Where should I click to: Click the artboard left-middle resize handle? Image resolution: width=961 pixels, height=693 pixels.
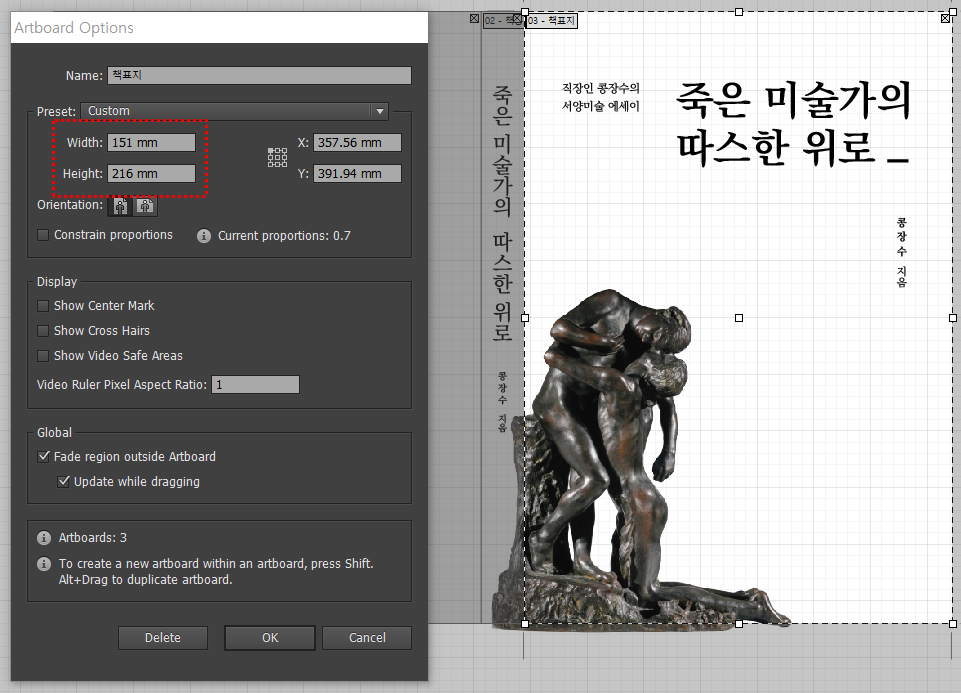(525, 318)
